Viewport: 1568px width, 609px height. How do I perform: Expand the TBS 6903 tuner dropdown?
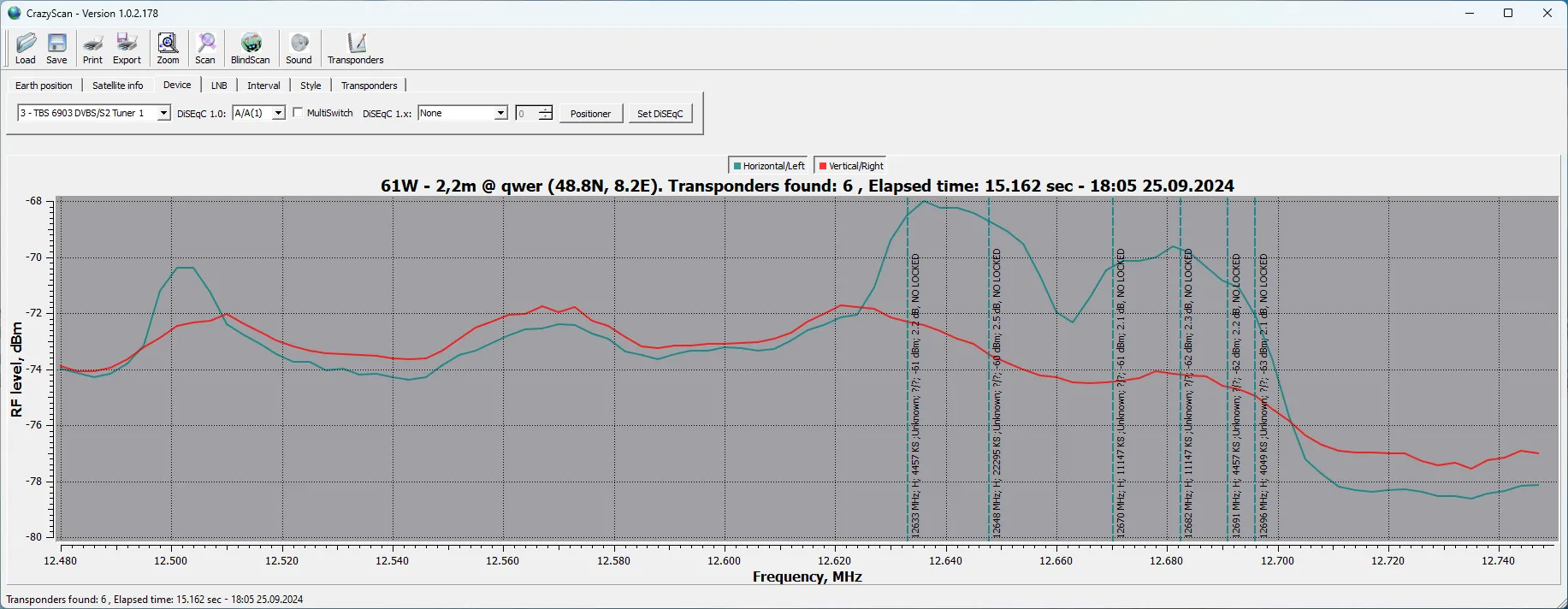[x=163, y=114]
